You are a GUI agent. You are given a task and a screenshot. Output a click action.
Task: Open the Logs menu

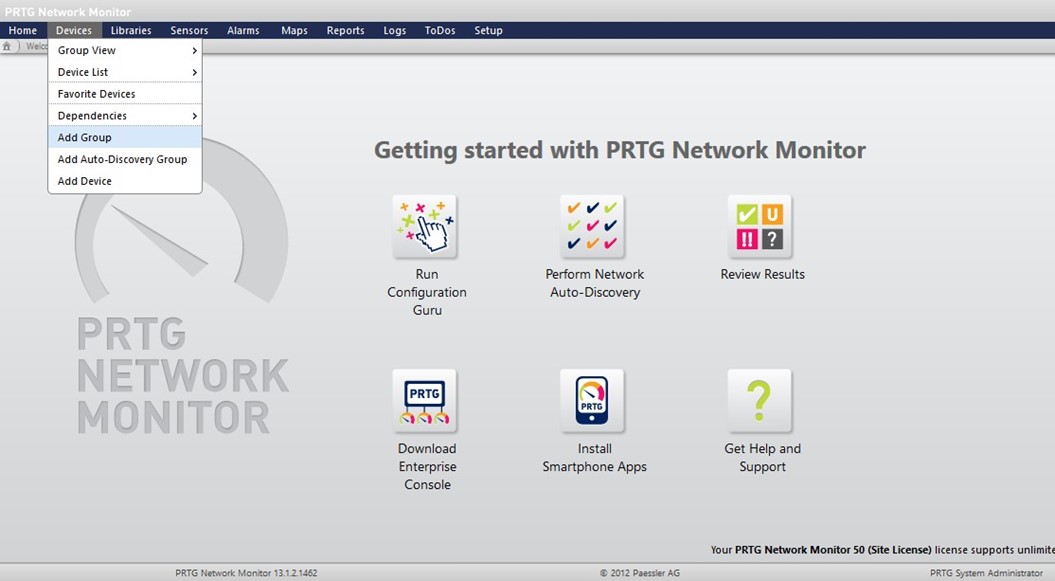click(394, 30)
